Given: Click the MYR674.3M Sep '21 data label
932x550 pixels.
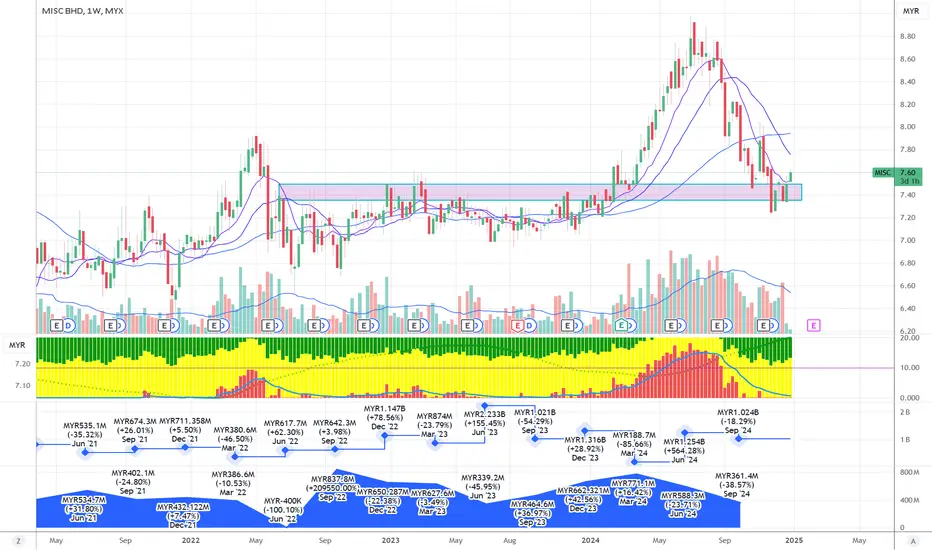Looking at the screenshot, I should pyautogui.click(x=134, y=430).
